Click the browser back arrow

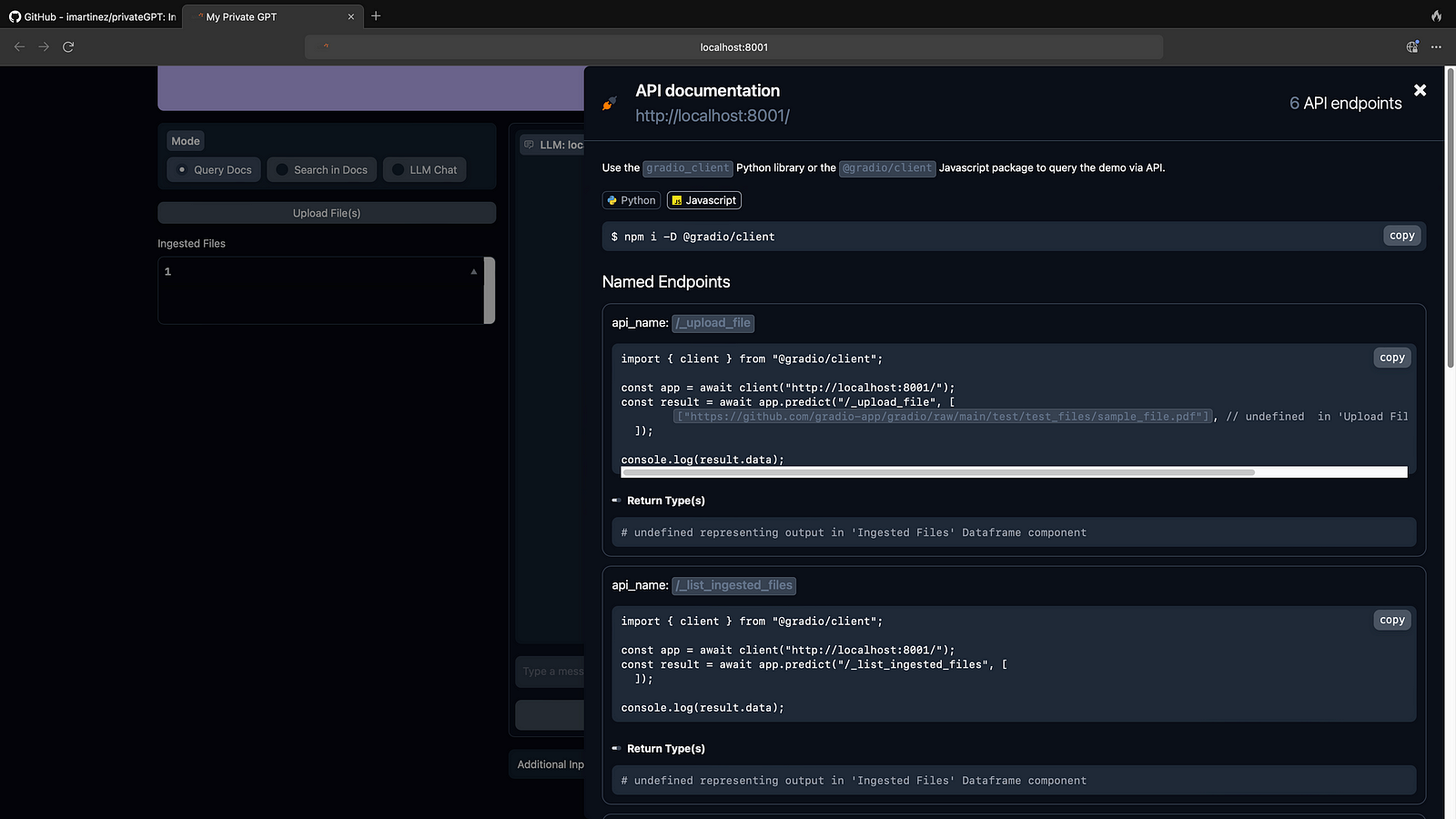point(19,46)
